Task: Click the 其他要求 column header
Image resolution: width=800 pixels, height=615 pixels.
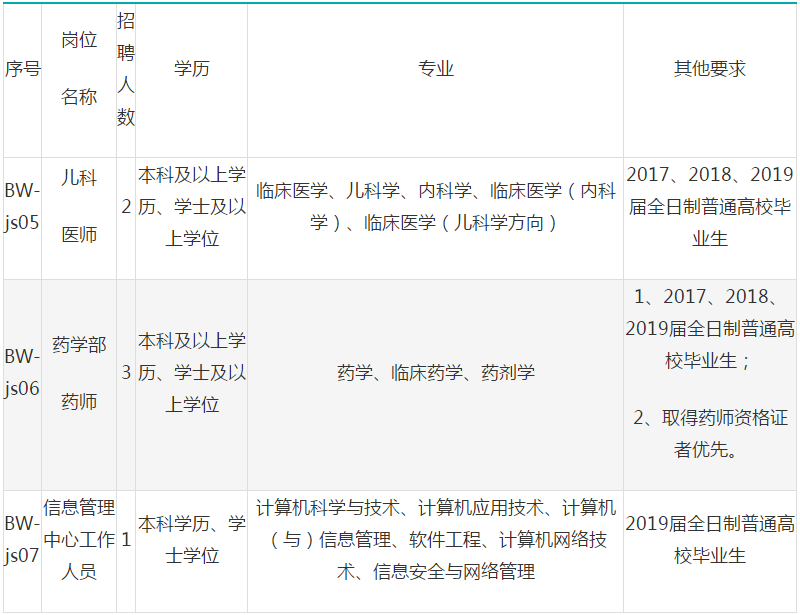Action: (x=709, y=69)
